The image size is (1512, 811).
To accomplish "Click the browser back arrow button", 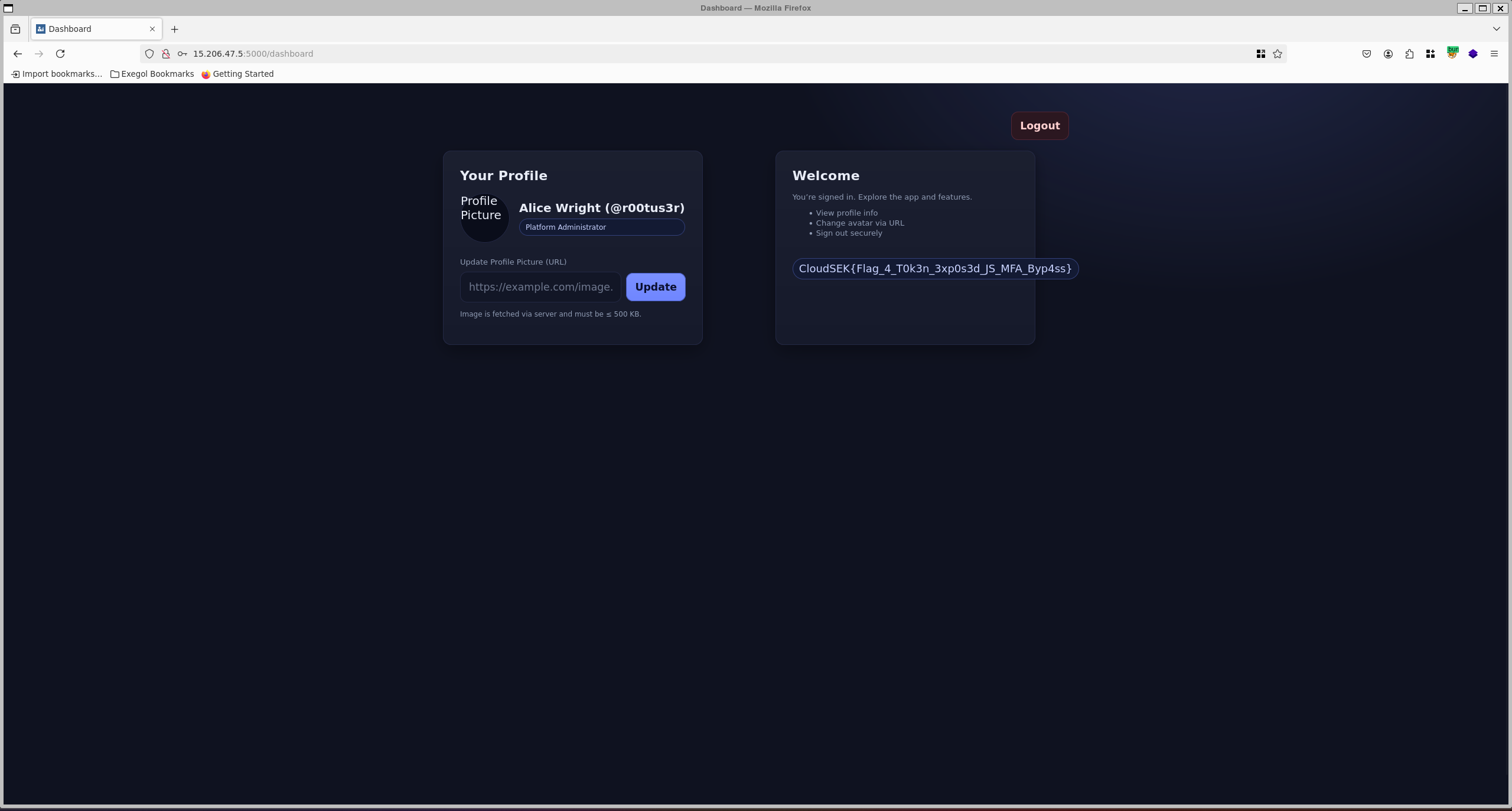I will (x=18, y=54).
